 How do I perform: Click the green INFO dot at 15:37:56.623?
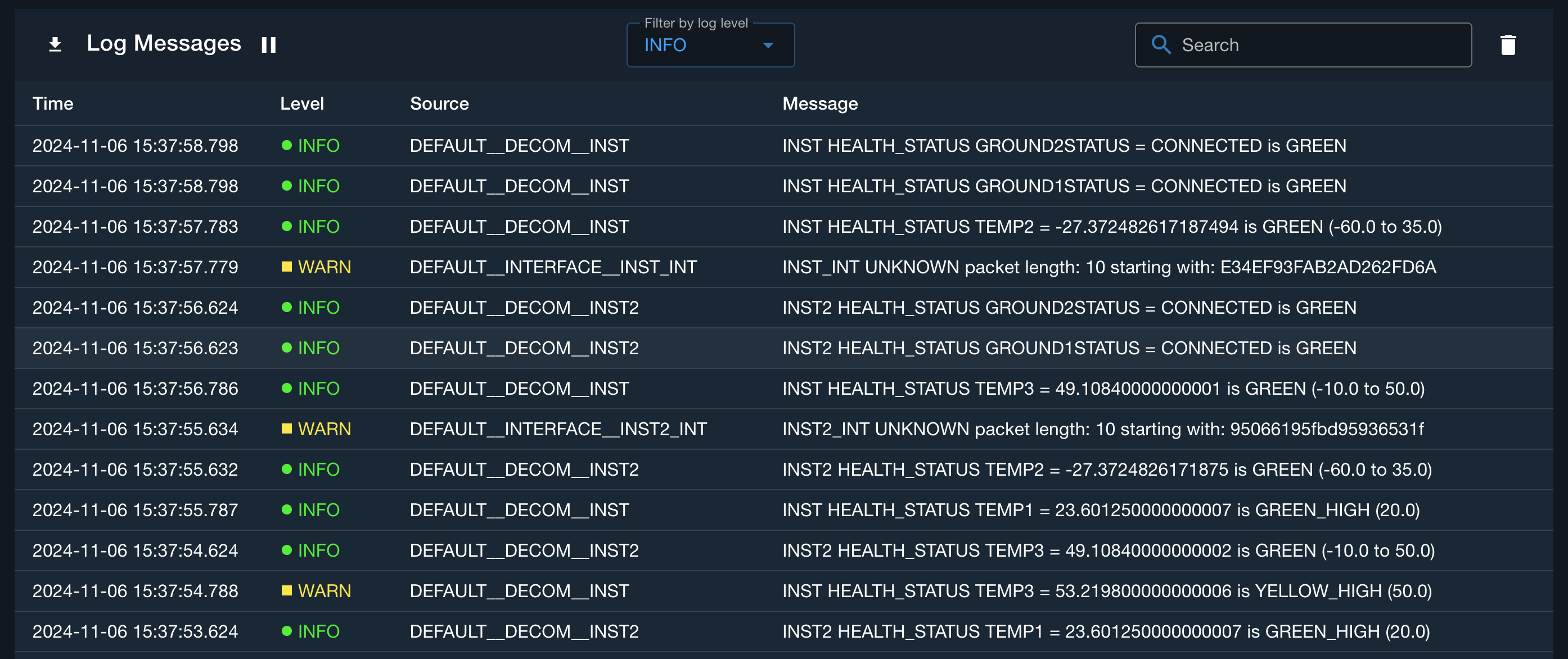tap(287, 347)
